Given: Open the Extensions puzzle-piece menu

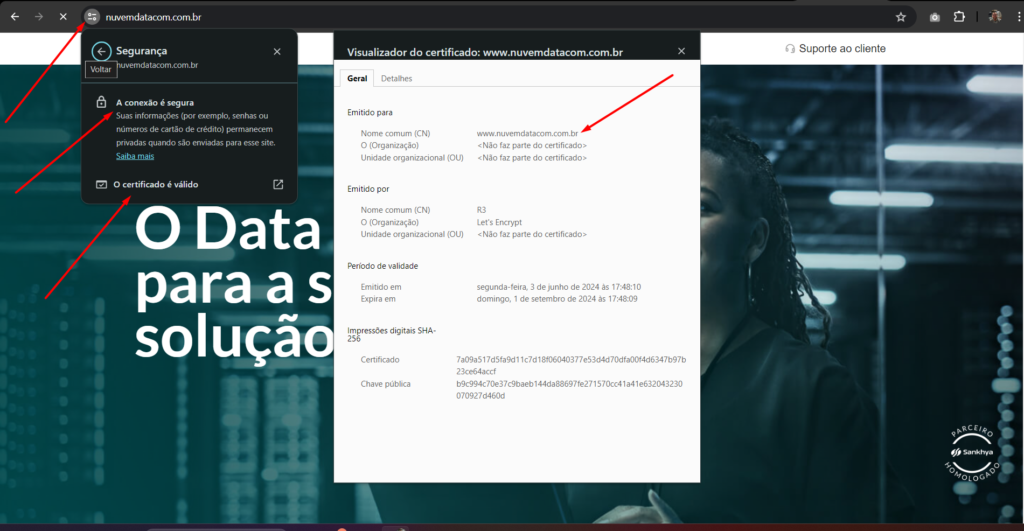Looking at the screenshot, I should [959, 17].
